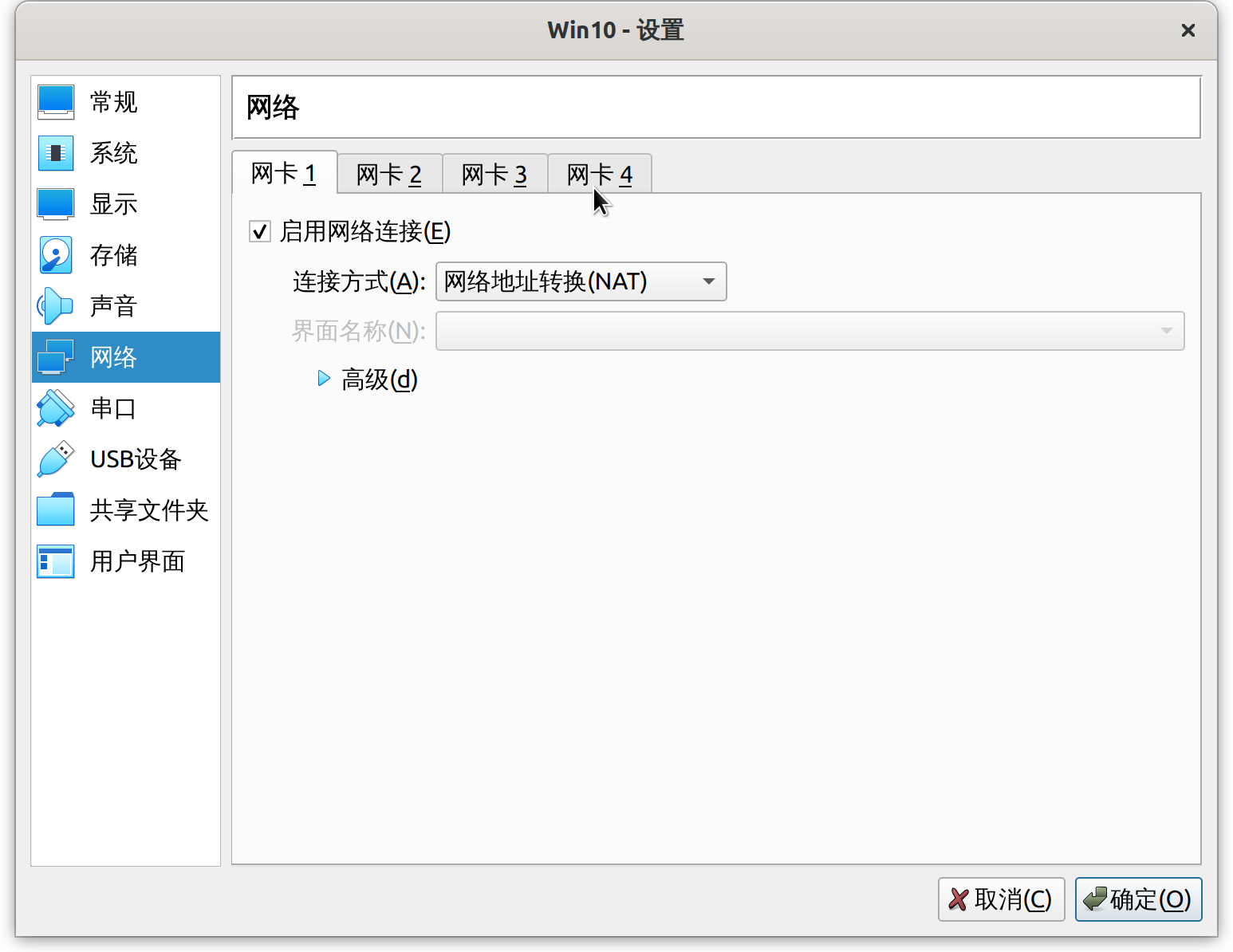
Task: Select the 网络 entry in sidebar
Action: [x=125, y=357]
